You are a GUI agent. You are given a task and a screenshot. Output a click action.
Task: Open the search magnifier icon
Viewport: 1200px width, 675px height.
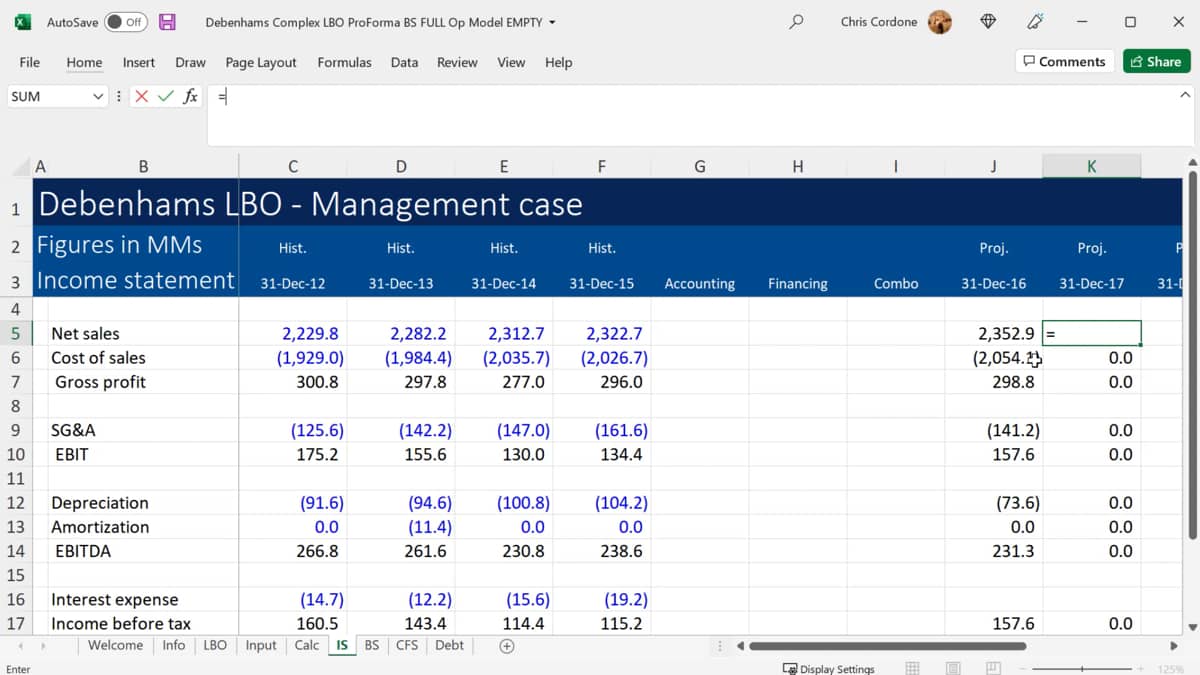tap(796, 21)
